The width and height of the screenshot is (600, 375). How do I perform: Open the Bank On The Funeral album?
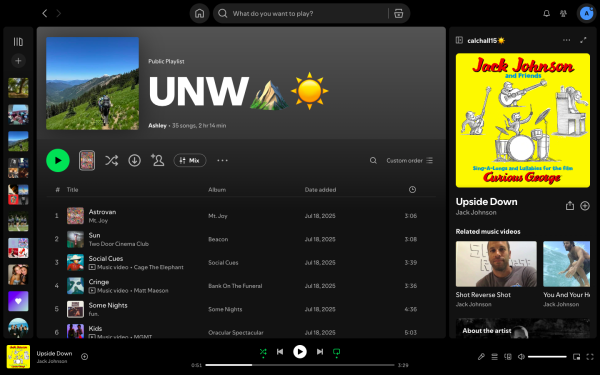click(235, 286)
